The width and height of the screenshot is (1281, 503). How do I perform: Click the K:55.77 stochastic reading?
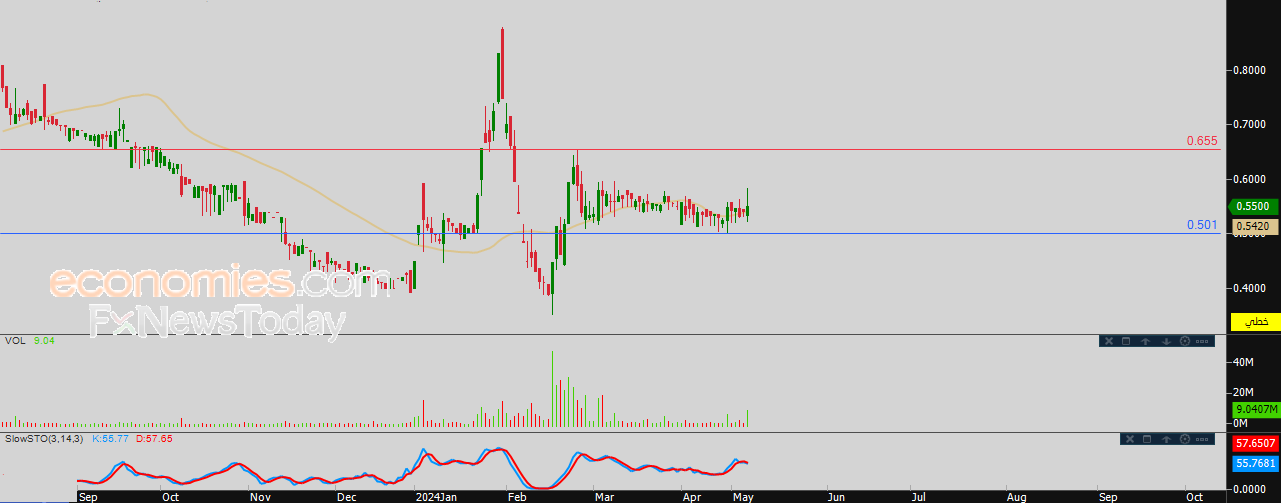click(112, 438)
